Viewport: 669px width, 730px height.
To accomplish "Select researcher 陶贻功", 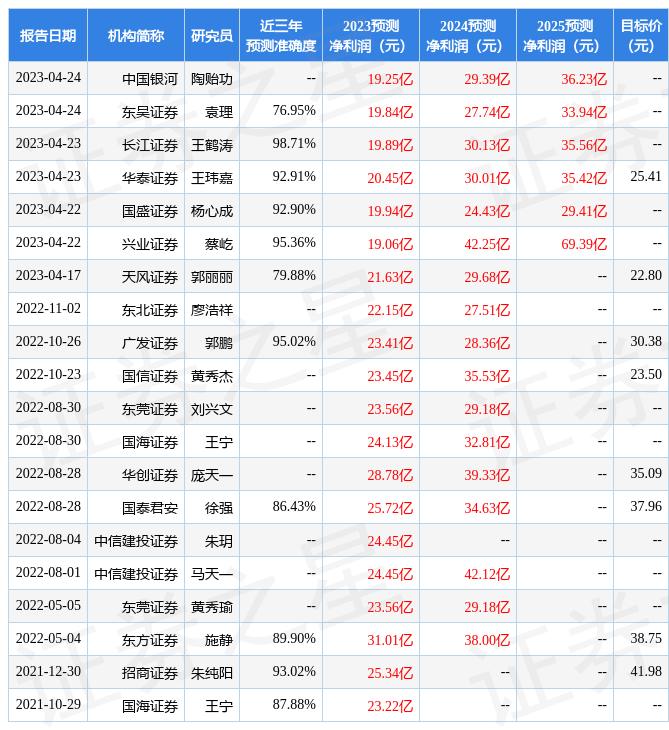I will (212, 79).
